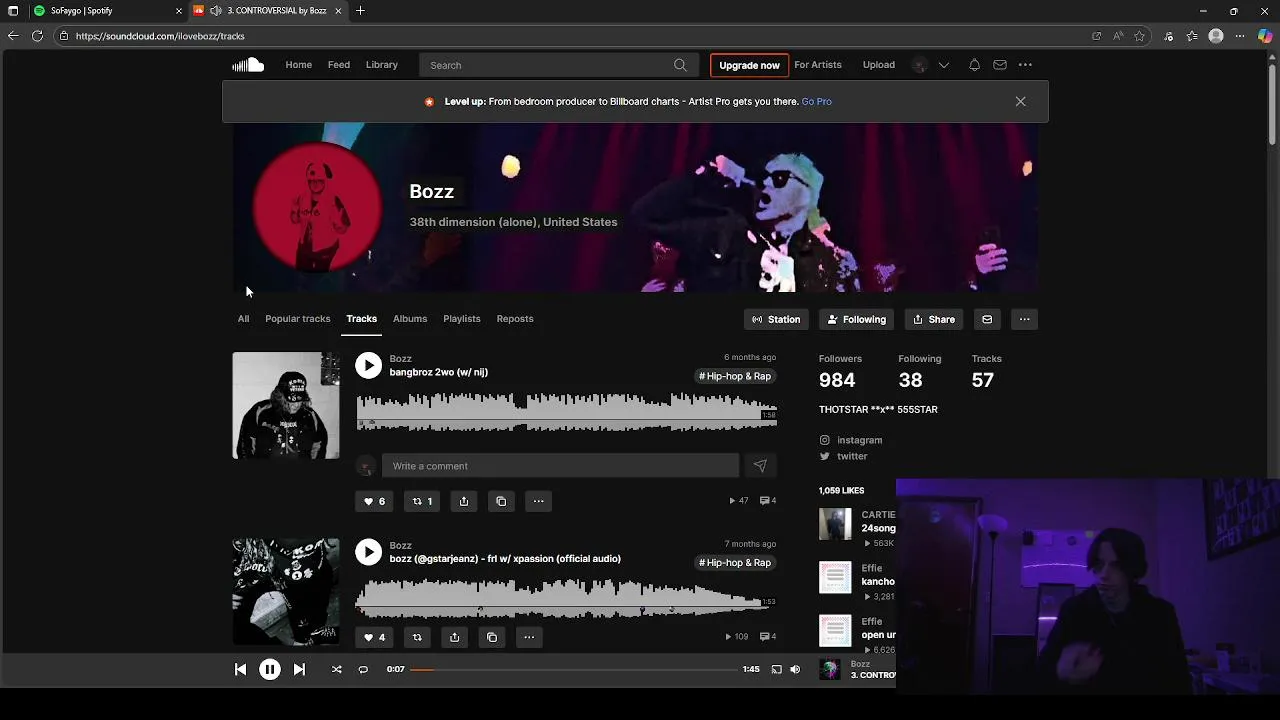Expand the header account dropdown chevron
The width and height of the screenshot is (1280, 720).
[x=943, y=65]
